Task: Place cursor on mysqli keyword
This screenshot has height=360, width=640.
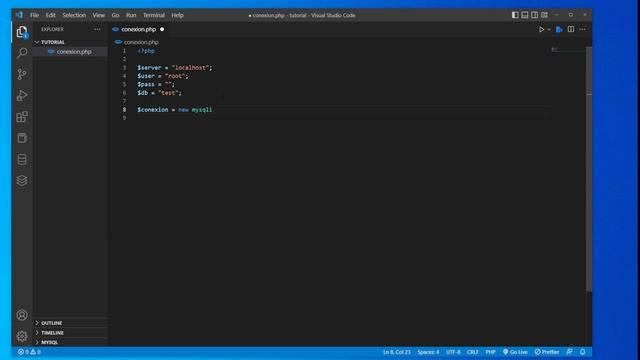Action: (x=202, y=110)
